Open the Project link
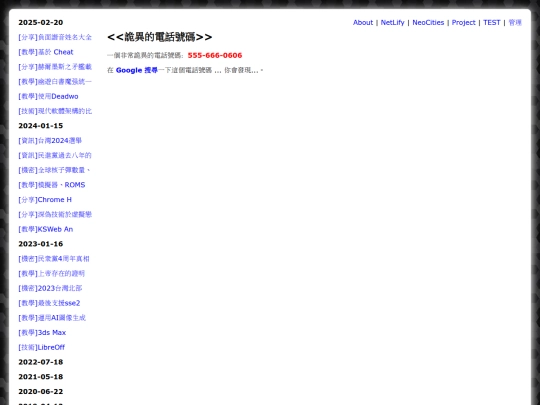540x405 pixels. click(x=463, y=22)
